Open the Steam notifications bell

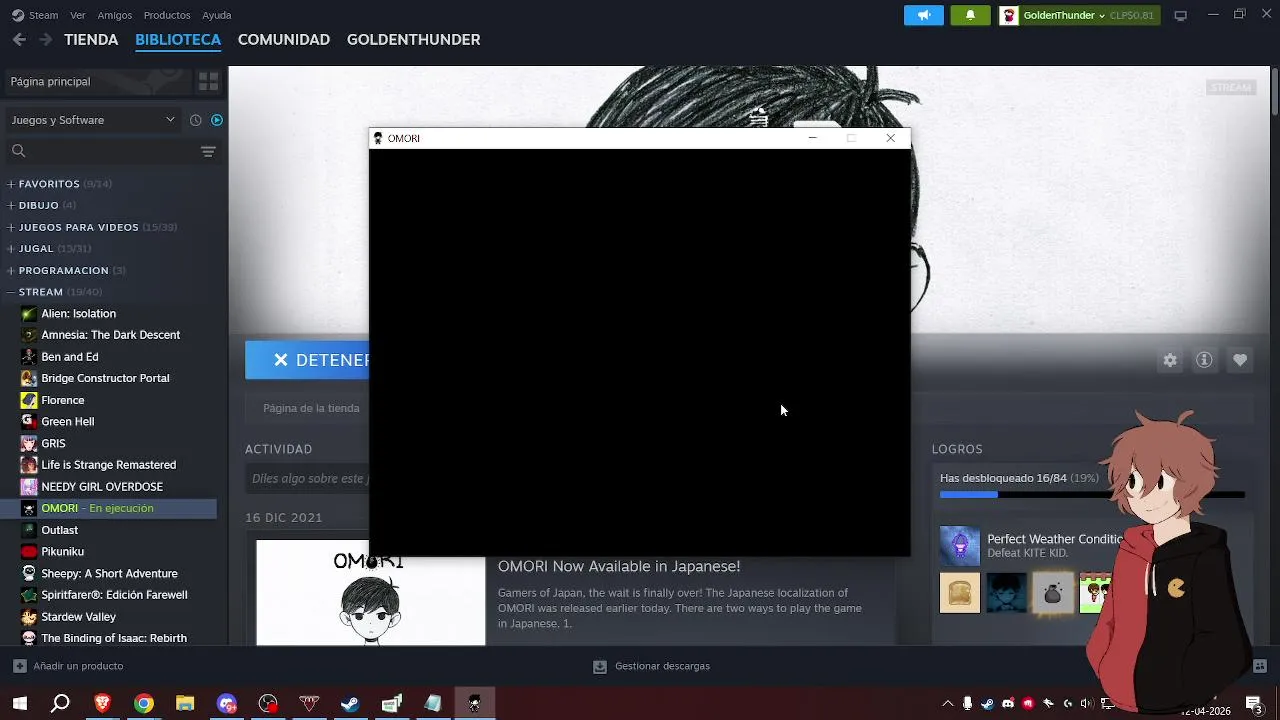[970, 15]
